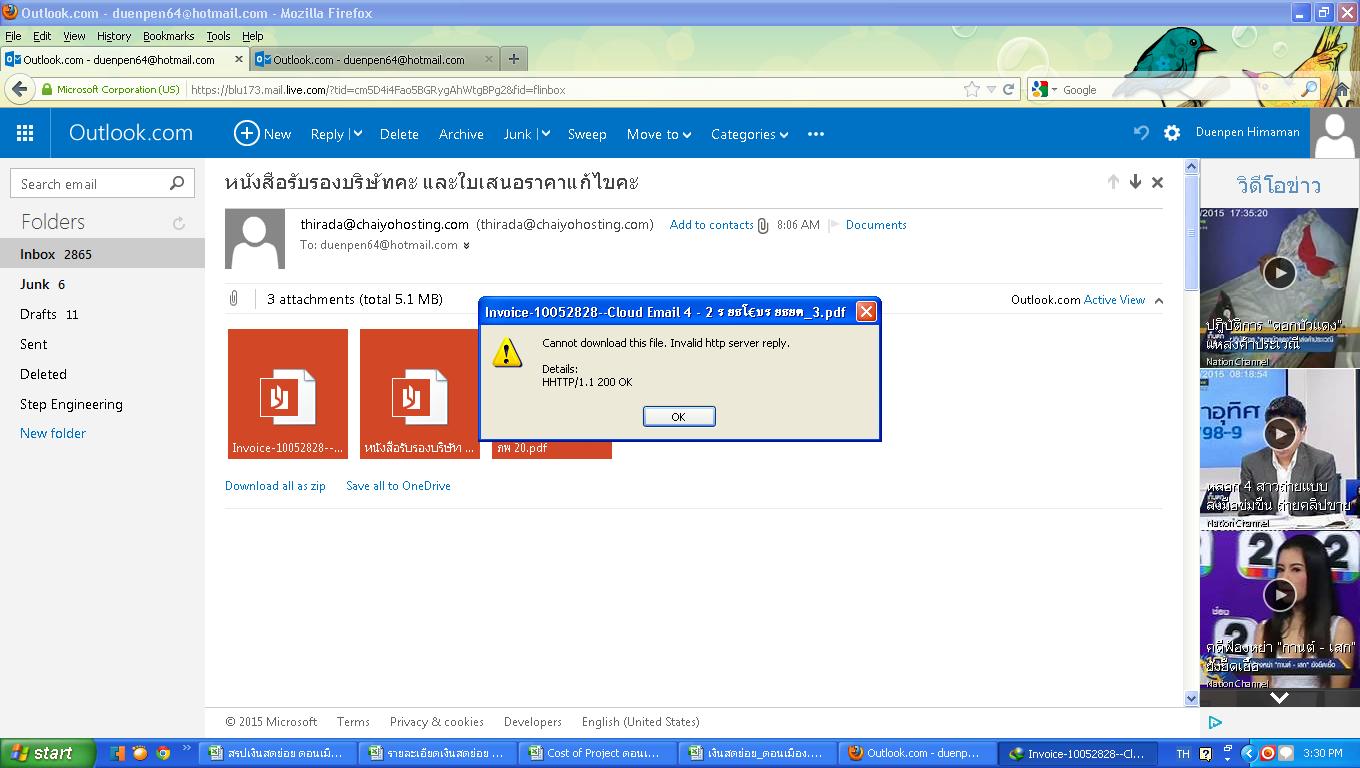This screenshot has width=1360, height=768.
Task: Play the third news video thumbnail
Action: (1279, 595)
